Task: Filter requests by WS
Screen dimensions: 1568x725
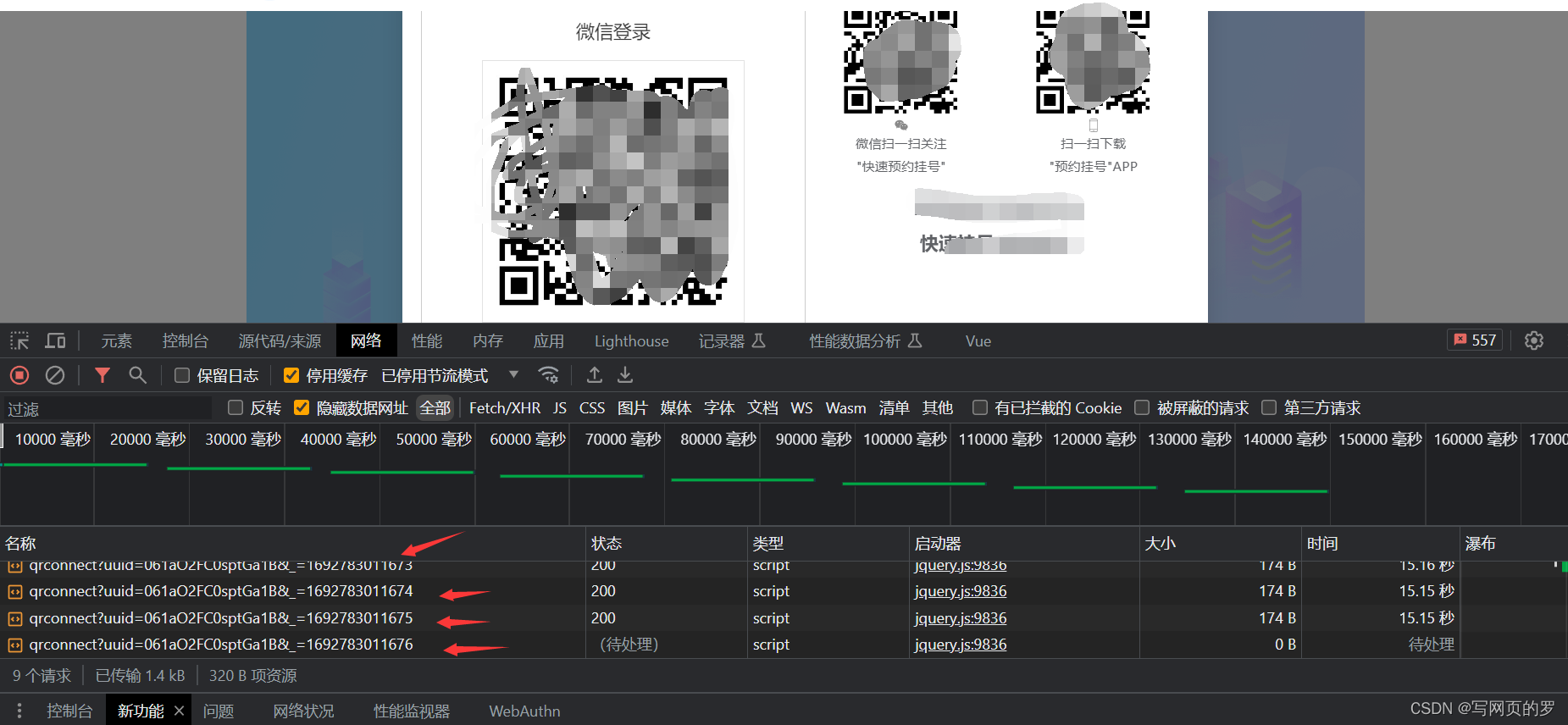Action: tap(801, 408)
